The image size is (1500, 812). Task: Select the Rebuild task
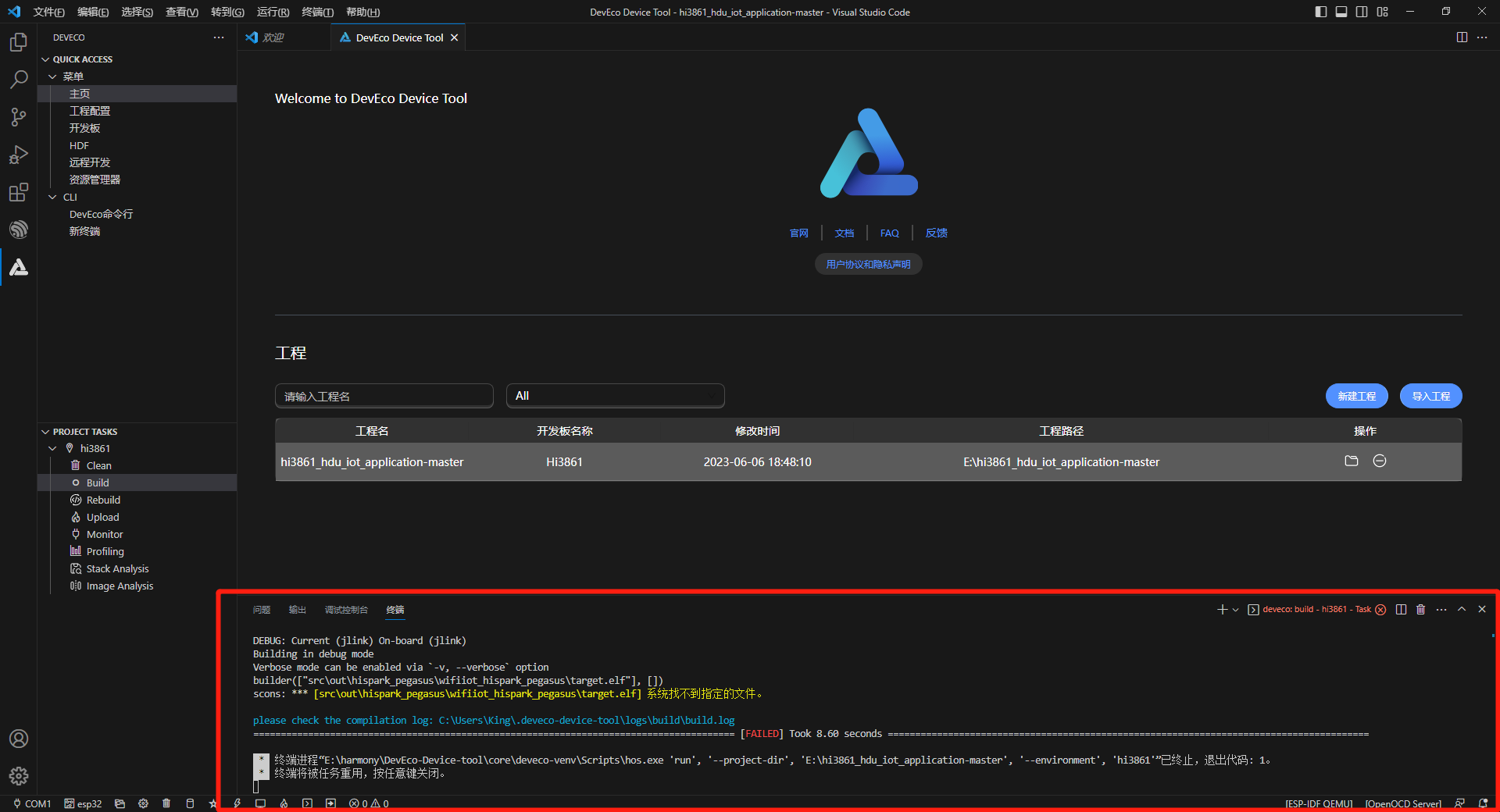point(102,500)
